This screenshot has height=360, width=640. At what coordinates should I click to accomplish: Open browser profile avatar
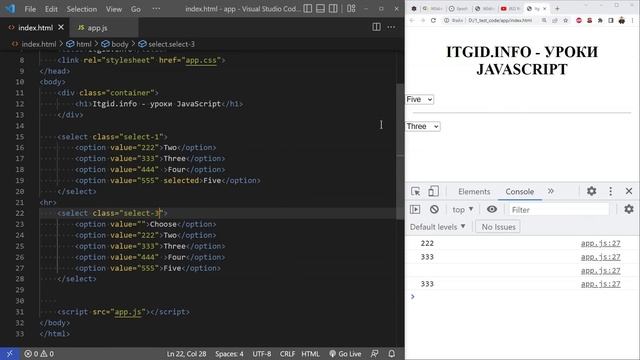(x=621, y=20)
